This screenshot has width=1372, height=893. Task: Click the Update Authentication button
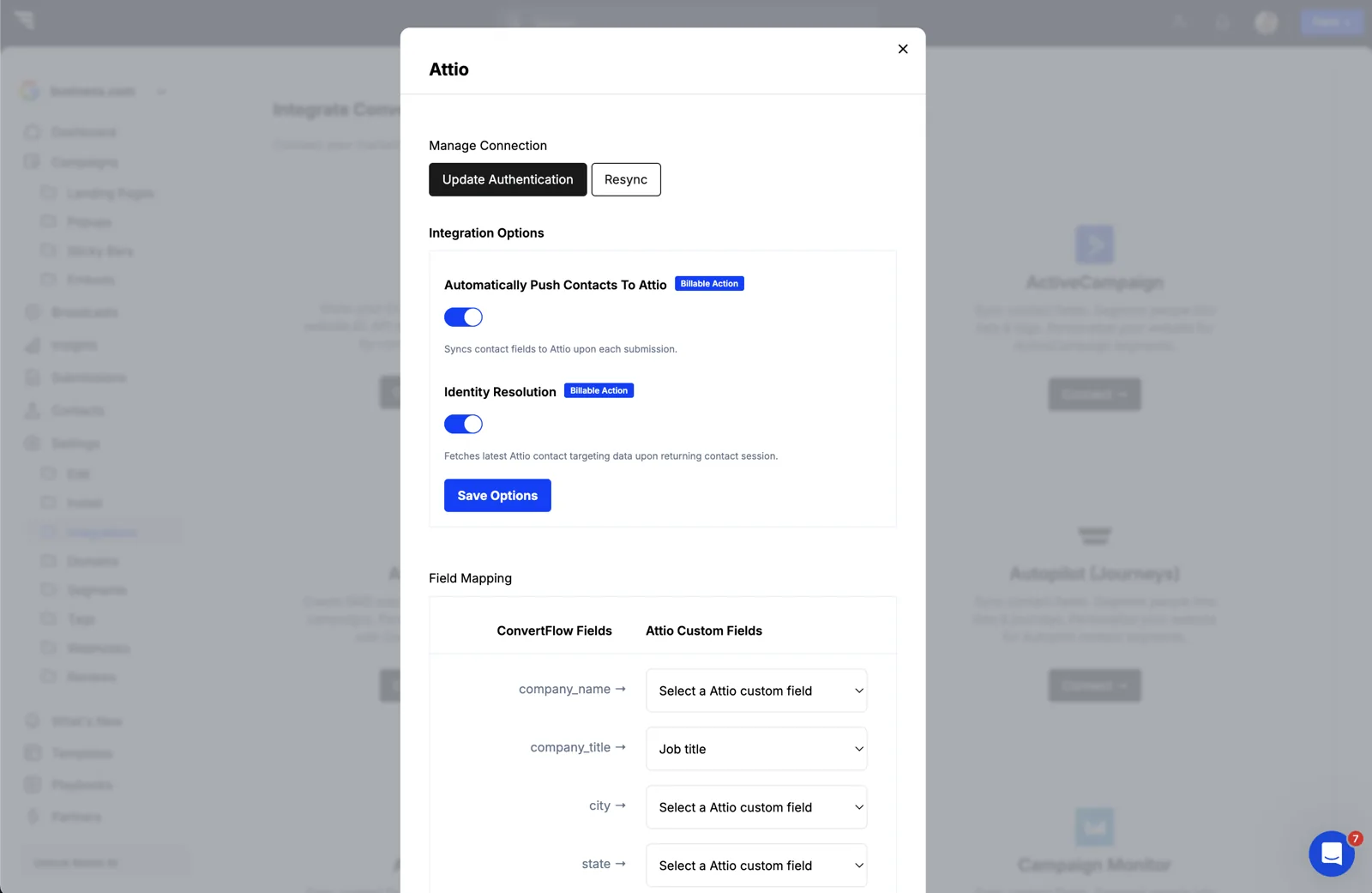[508, 179]
